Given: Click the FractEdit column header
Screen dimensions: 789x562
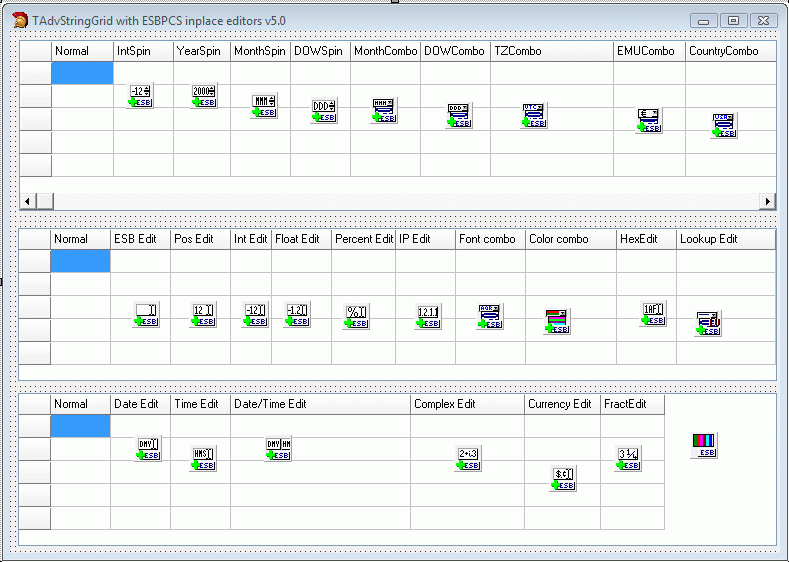Looking at the screenshot, I should click(633, 405).
